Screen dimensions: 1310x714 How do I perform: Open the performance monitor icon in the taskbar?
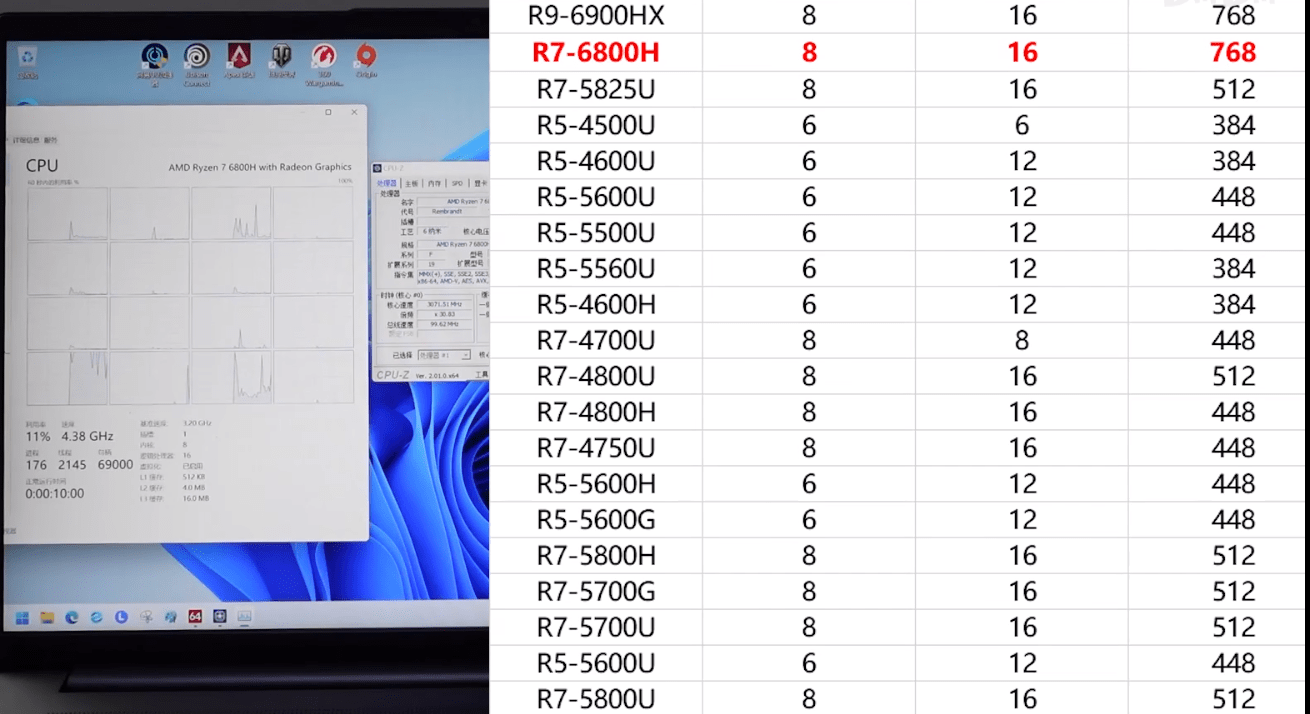click(x=243, y=616)
